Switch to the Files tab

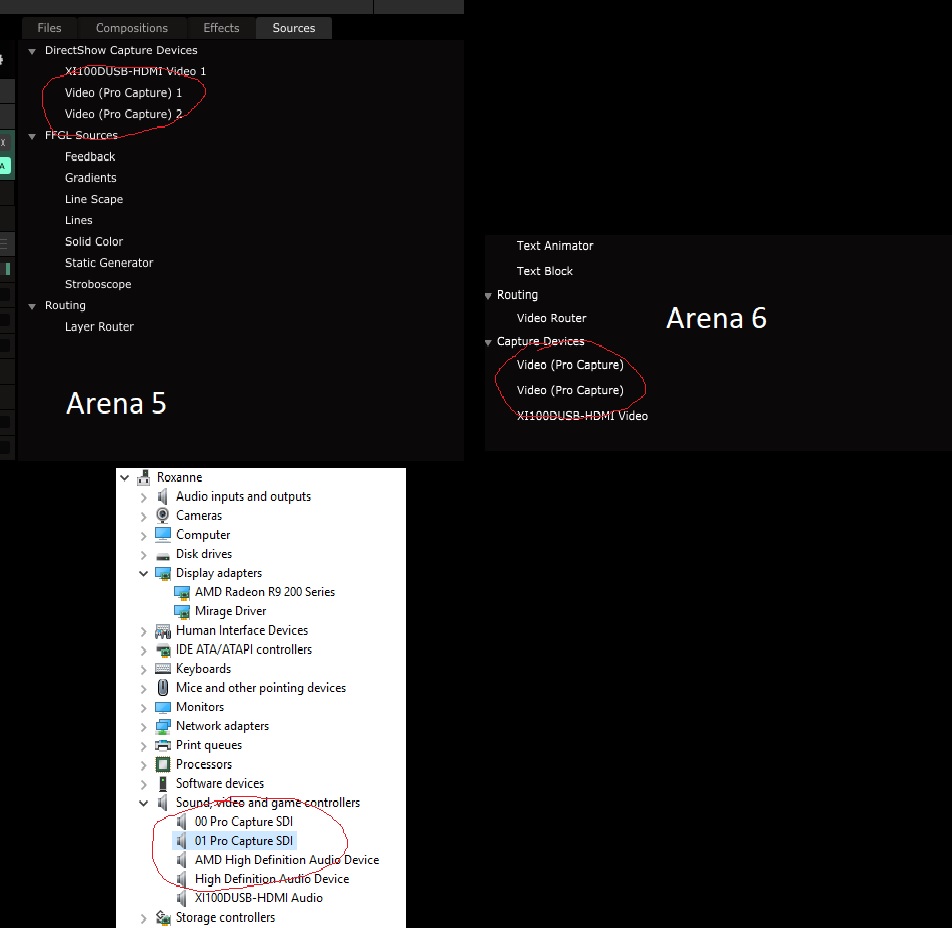point(49,28)
